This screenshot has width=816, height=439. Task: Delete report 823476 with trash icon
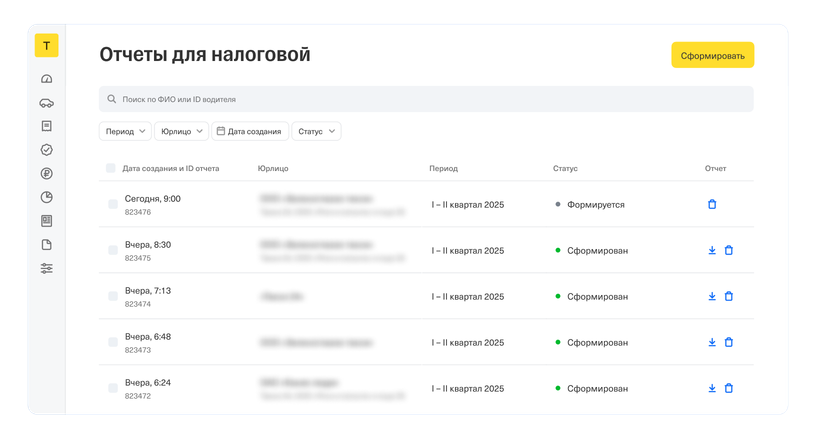click(712, 204)
